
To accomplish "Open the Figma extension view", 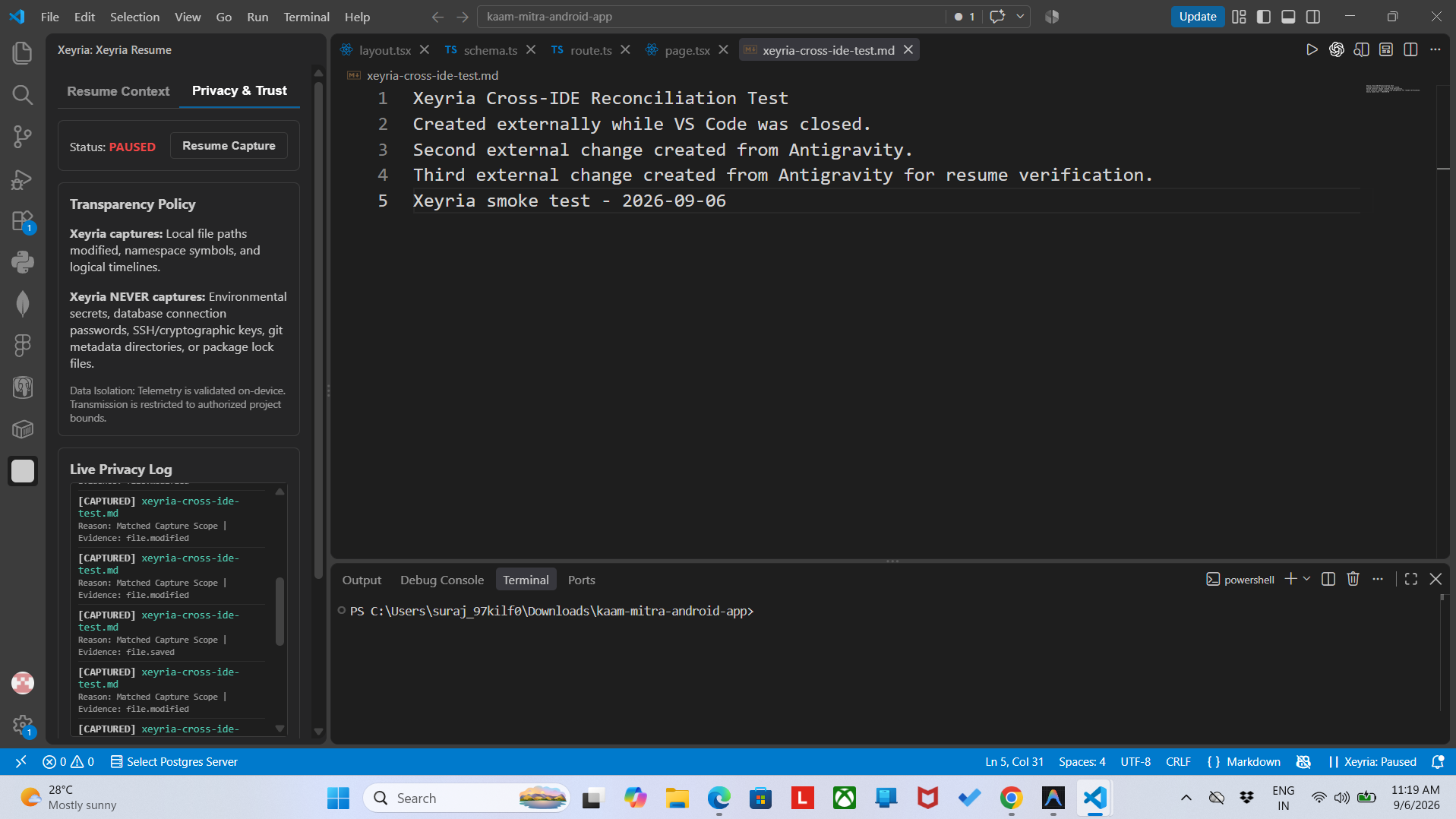I will click(x=23, y=346).
